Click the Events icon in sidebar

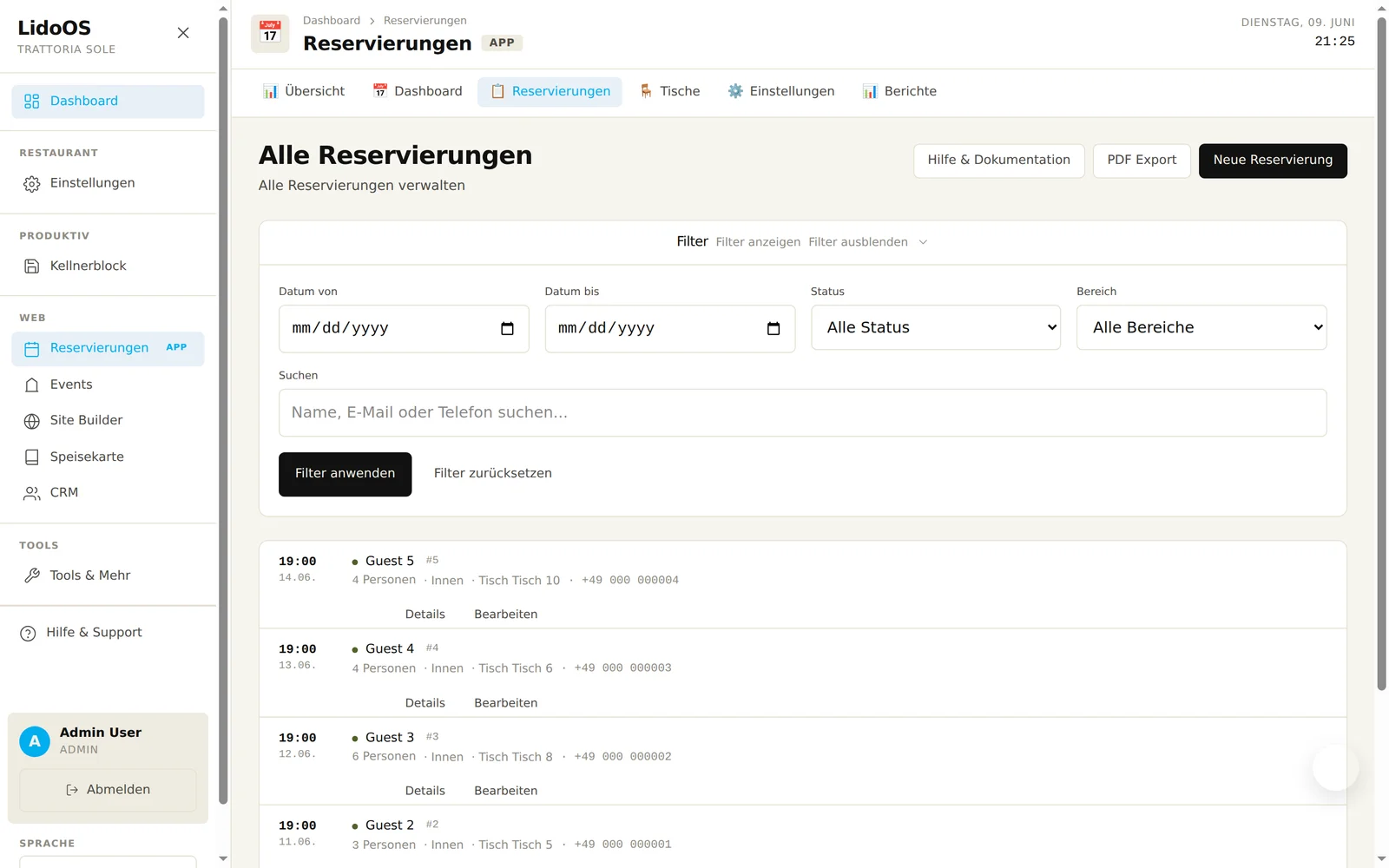point(32,385)
